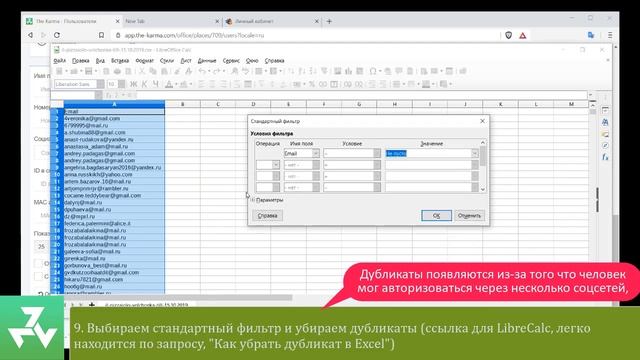Open the Файл menu
The height and width of the screenshot is (360, 640).
[60, 60]
